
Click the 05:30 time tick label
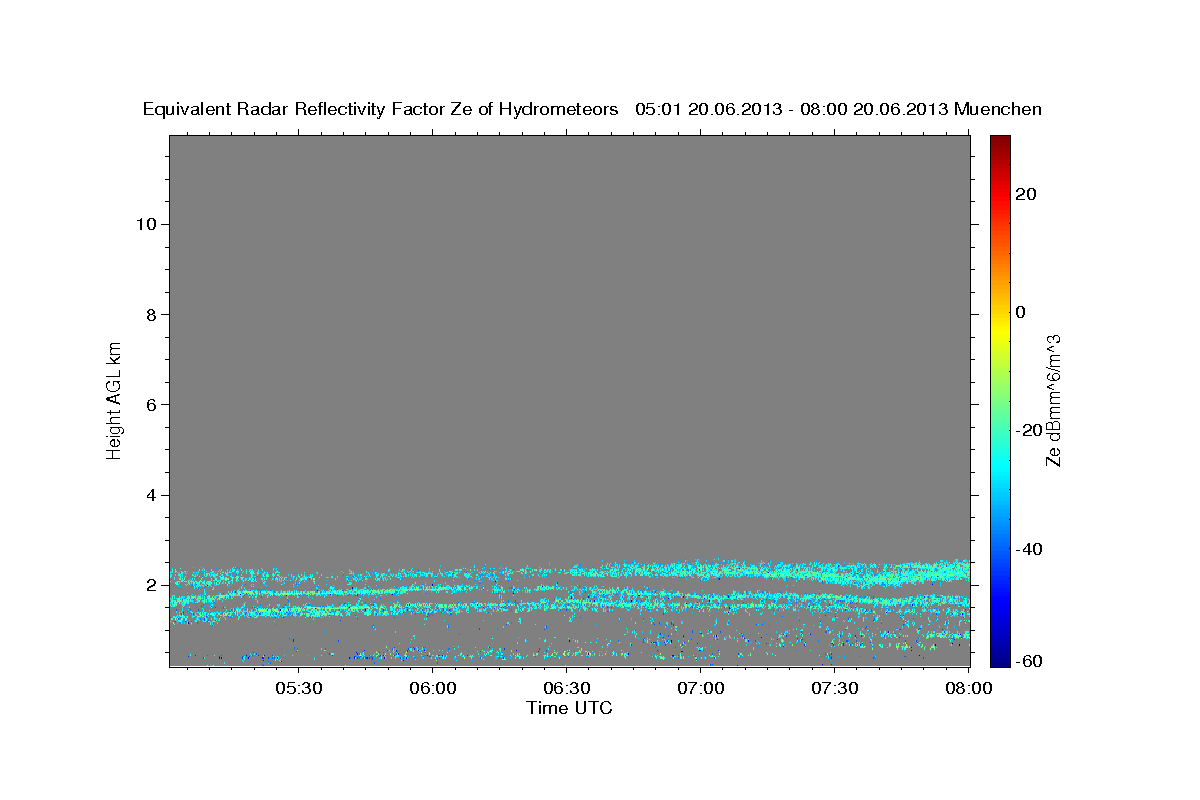[x=299, y=688]
